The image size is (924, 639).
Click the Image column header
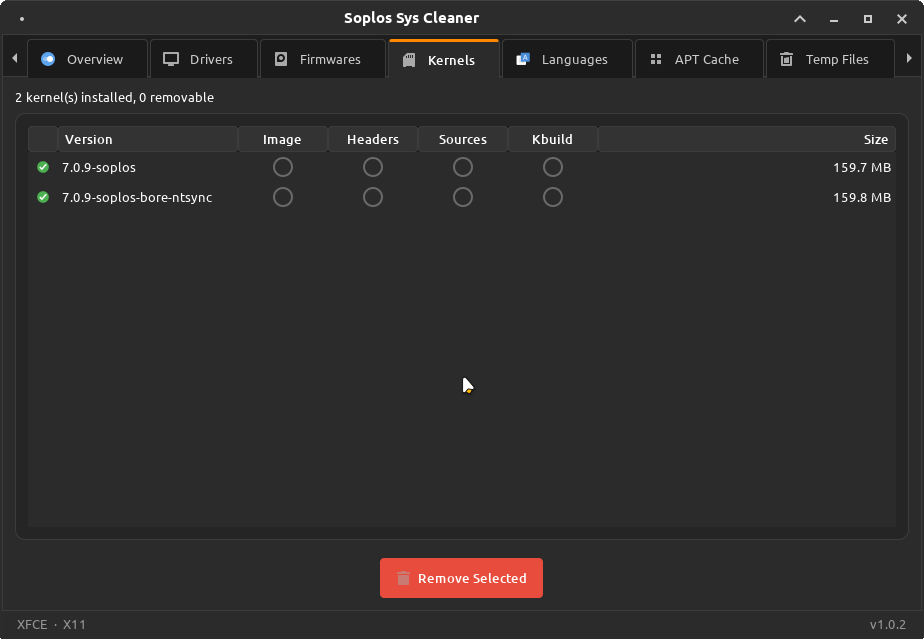point(283,139)
